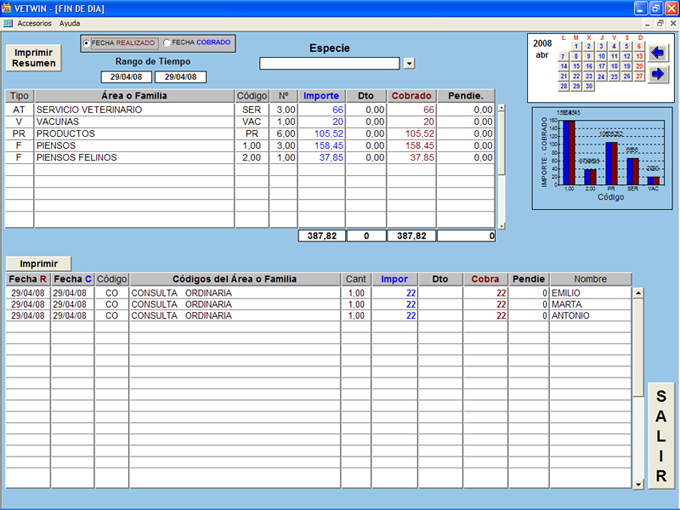Image resolution: width=680 pixels, height=510 pixels.
Task: Click the 387,82 Importe total box
Action: tap(322, 236)
